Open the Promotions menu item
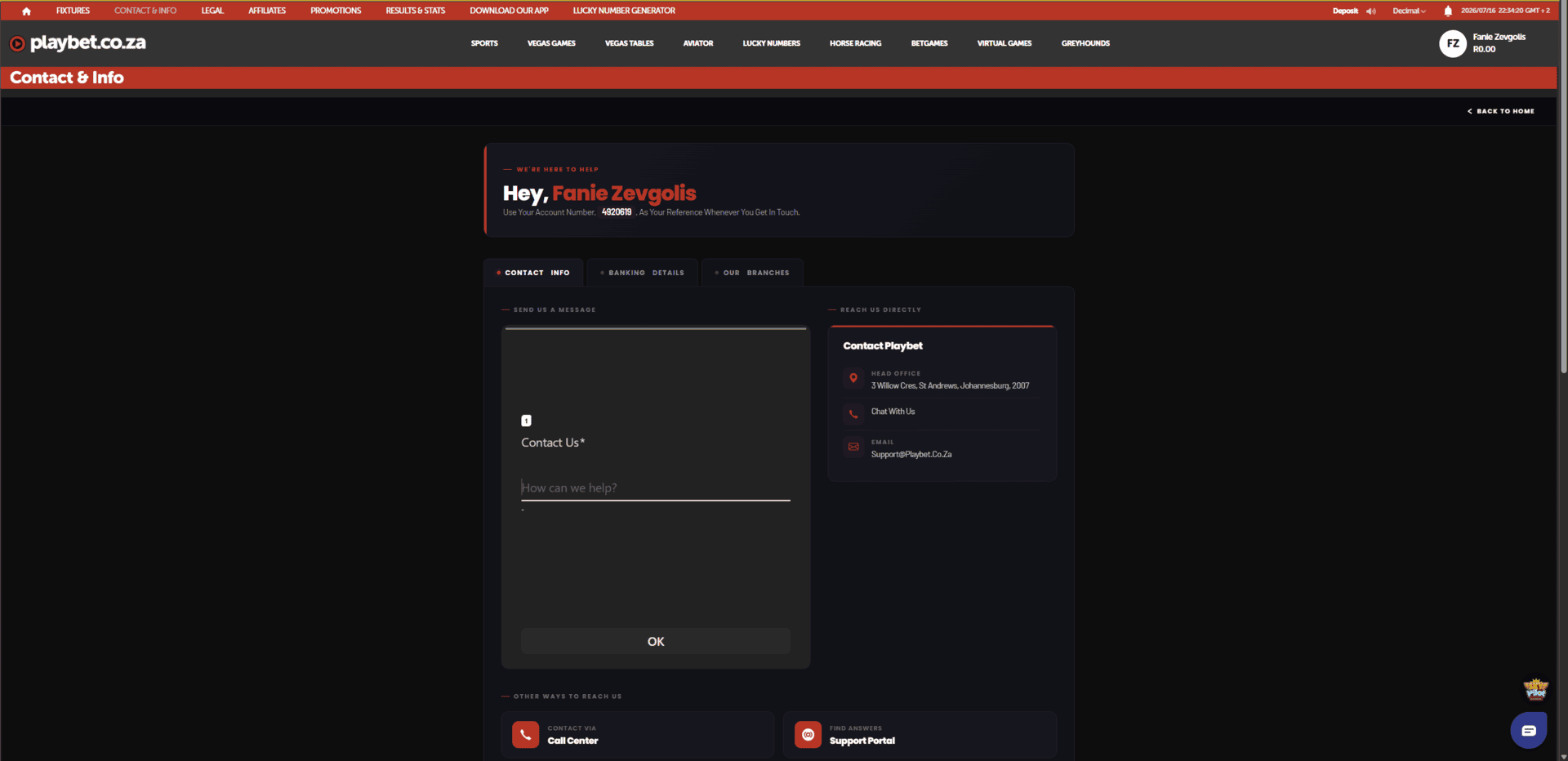 pos(336,11)
